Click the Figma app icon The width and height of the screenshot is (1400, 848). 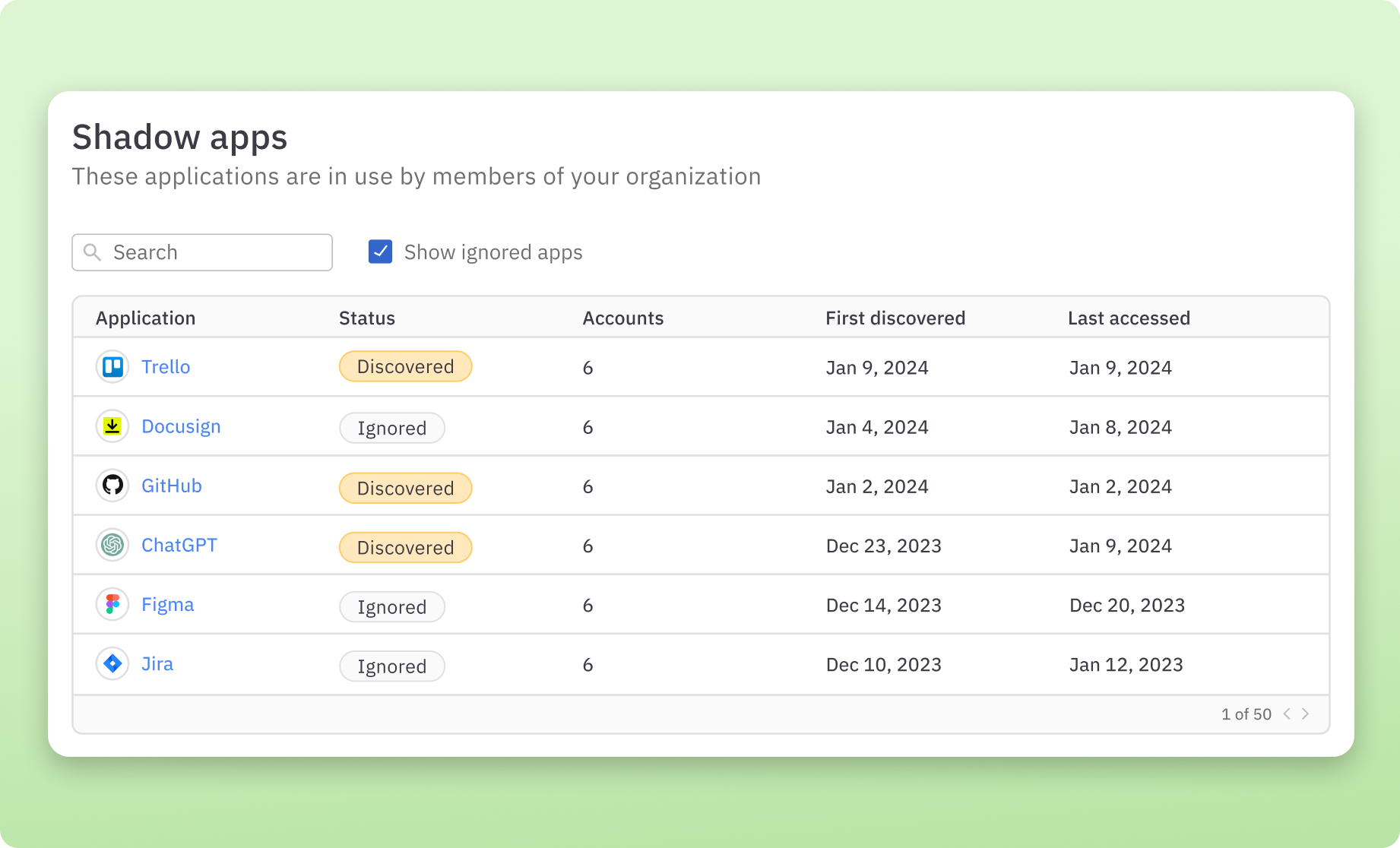[112, 604]
